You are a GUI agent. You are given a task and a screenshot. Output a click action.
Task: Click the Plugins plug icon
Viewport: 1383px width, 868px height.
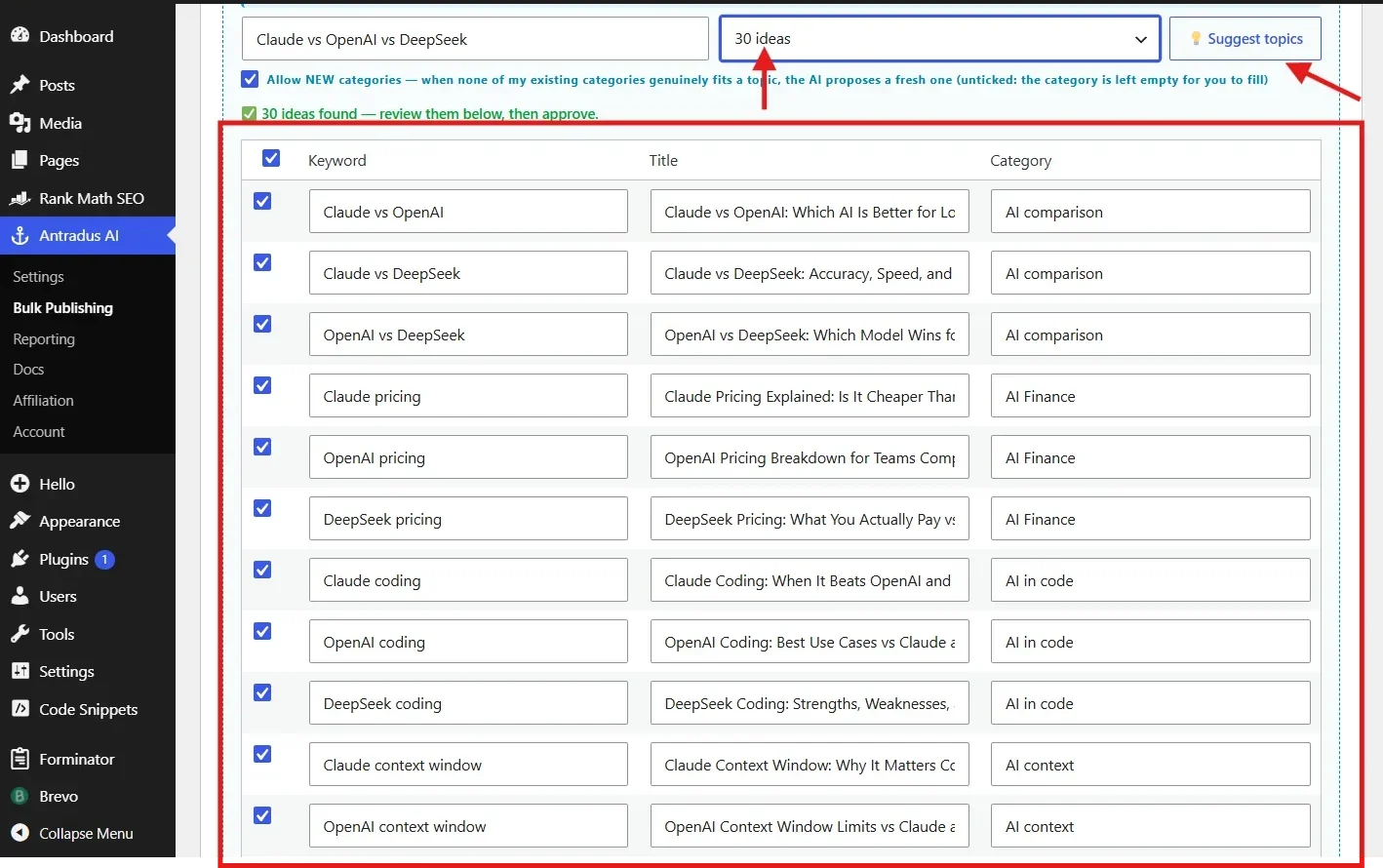(x=20, y=559)
